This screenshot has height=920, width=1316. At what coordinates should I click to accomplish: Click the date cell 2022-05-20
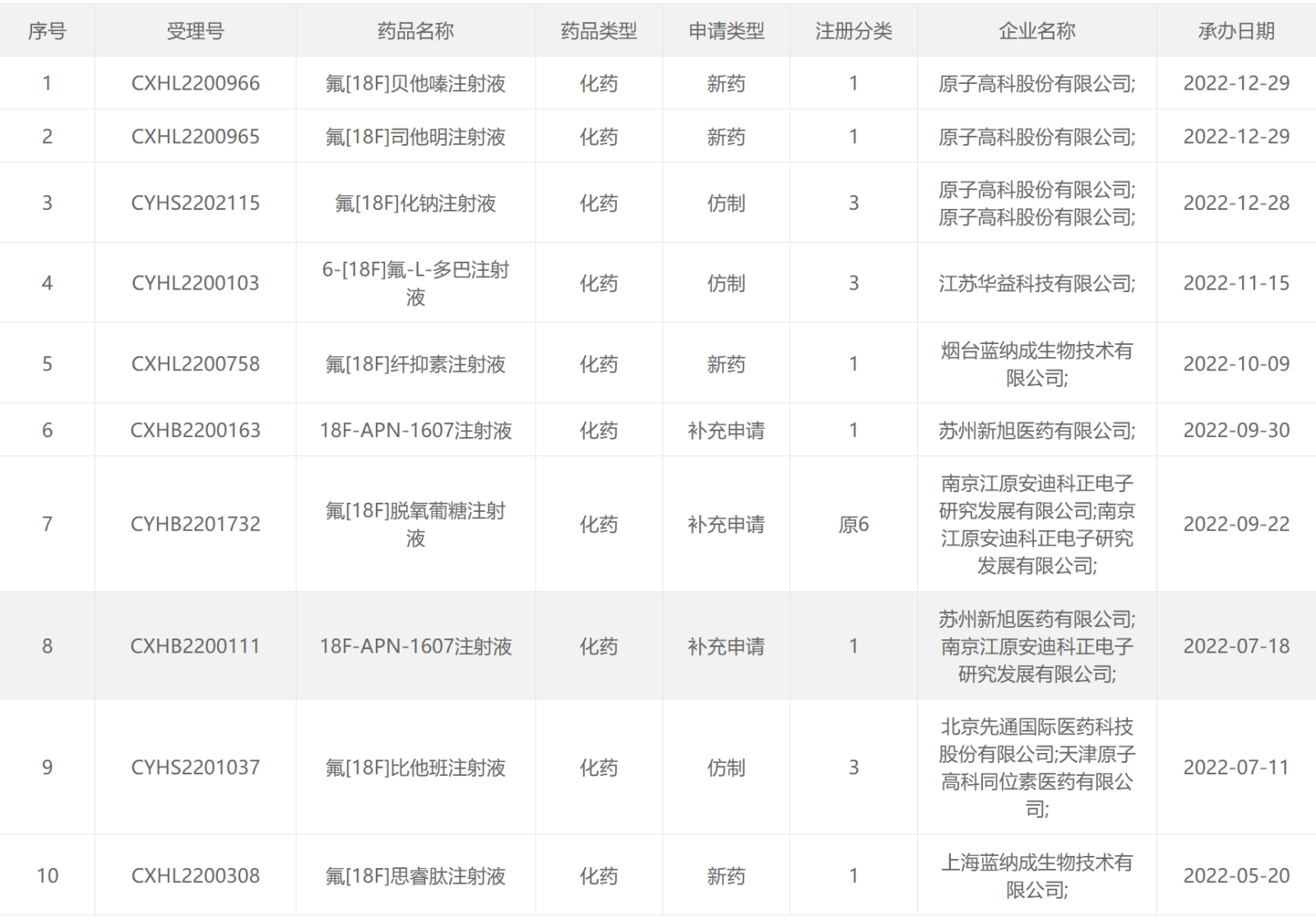pos(1235,876)
